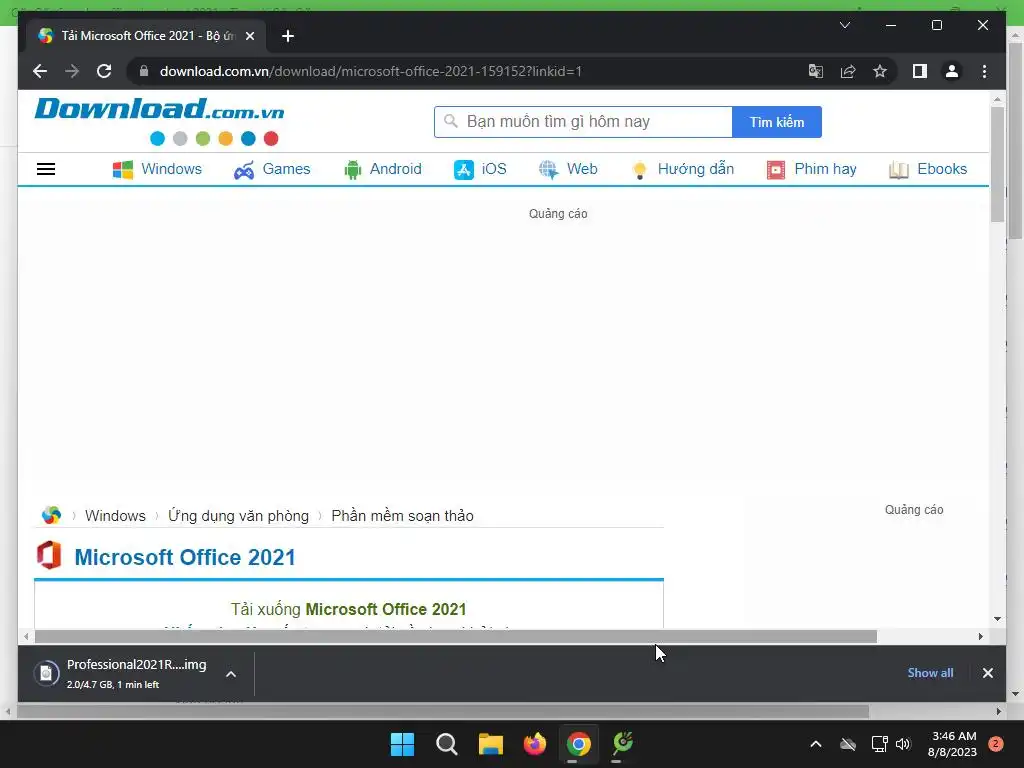Click the gray color dot
This screenshot has width=1024, height=768.
pyautogui.click(x=180, y=138)
